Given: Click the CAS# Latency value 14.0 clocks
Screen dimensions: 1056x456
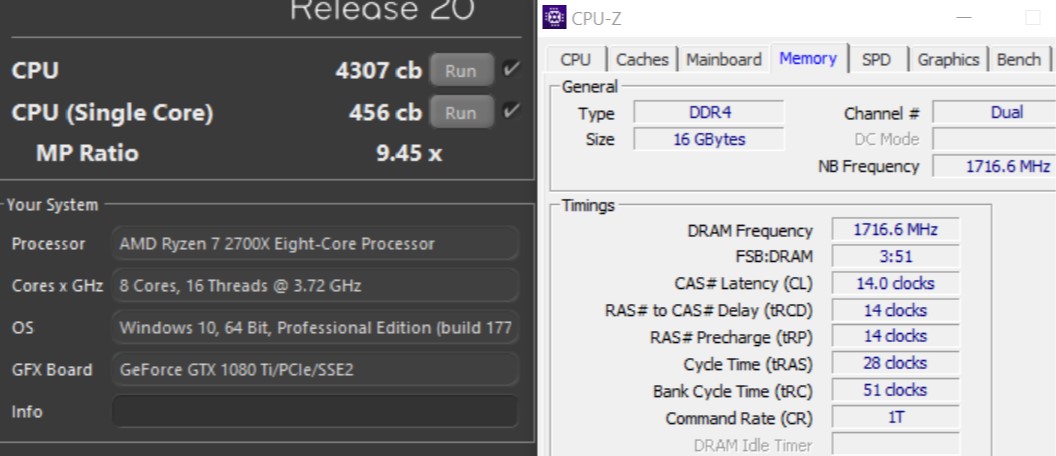Looking at the screenshot, I should (x=895, y=284).
